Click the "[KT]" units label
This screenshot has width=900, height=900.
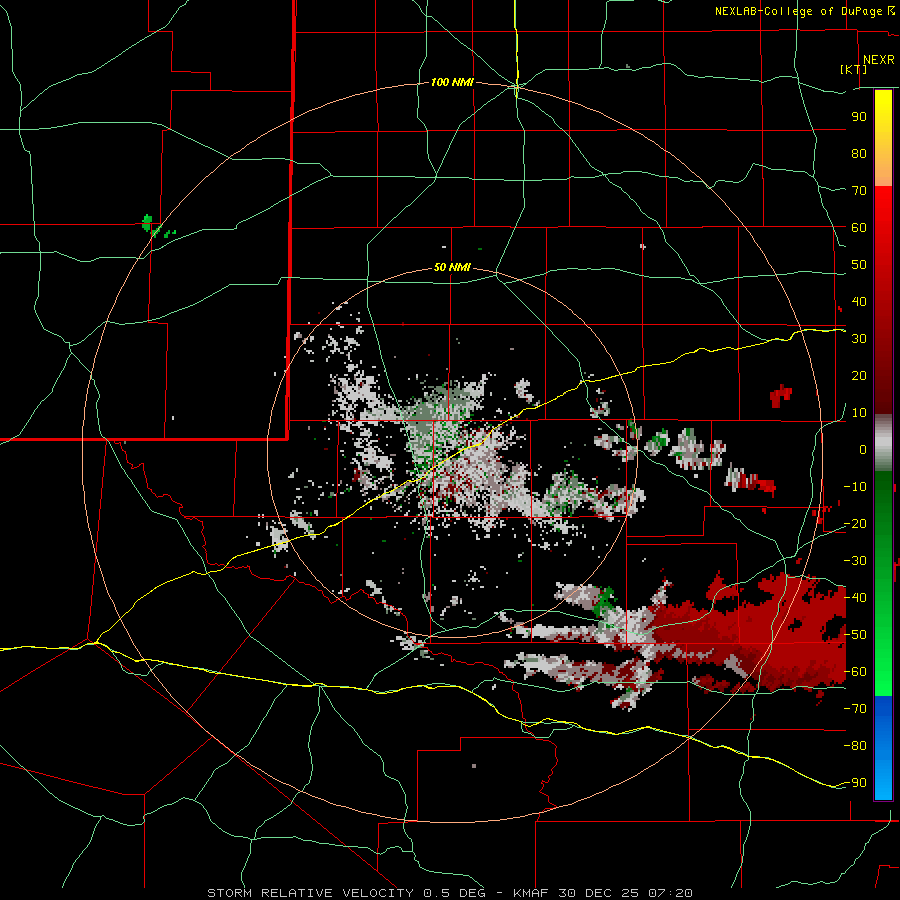tap(854, 69)
